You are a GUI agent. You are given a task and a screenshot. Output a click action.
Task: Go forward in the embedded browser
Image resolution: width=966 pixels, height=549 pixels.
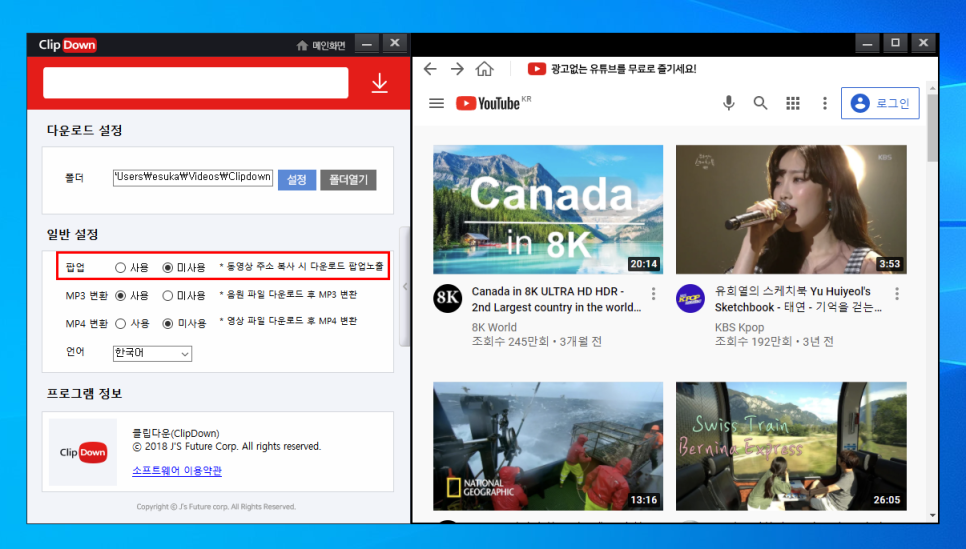[x=457, y=68]
